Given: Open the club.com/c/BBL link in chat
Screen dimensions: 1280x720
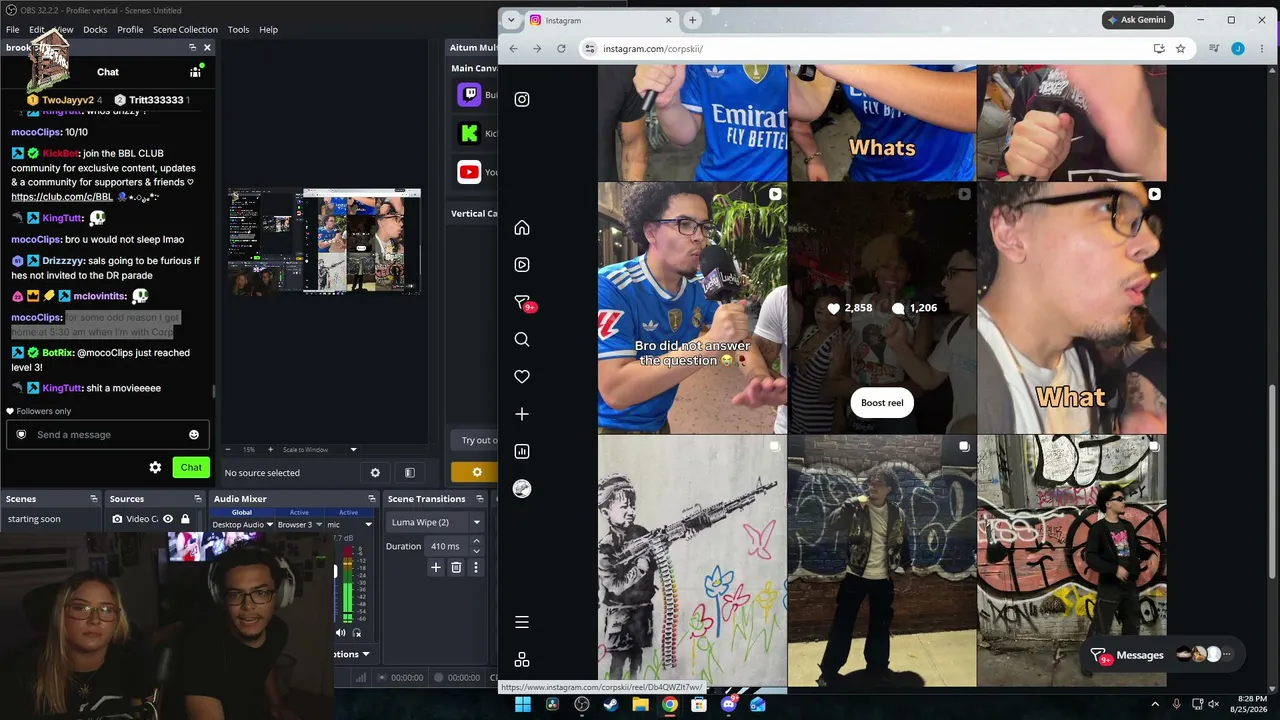Looking at the screenshot, I should pyautogui.click(x=62, y=197).
